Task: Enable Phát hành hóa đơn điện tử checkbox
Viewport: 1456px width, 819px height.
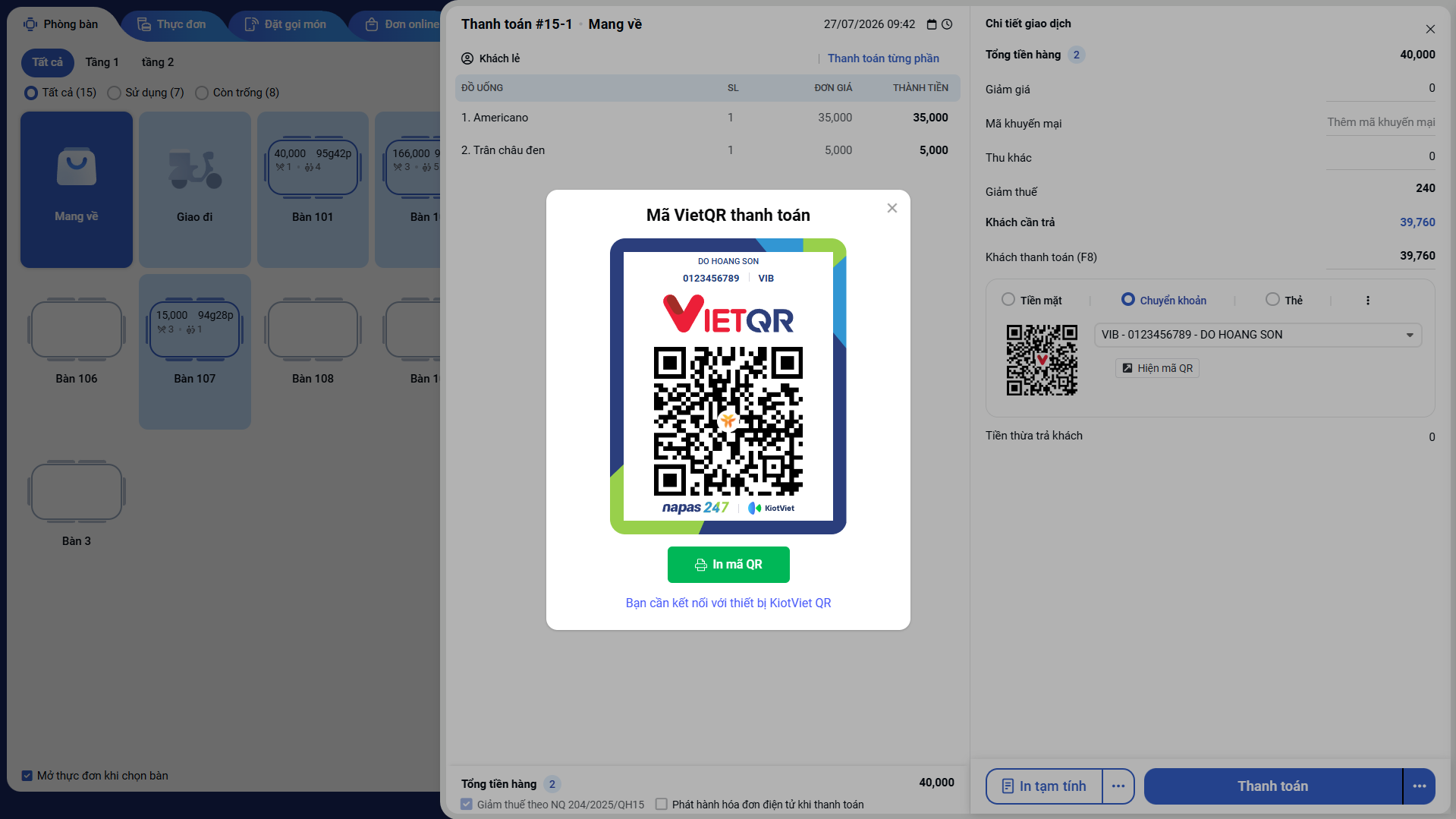Action: tap(662, 805)
